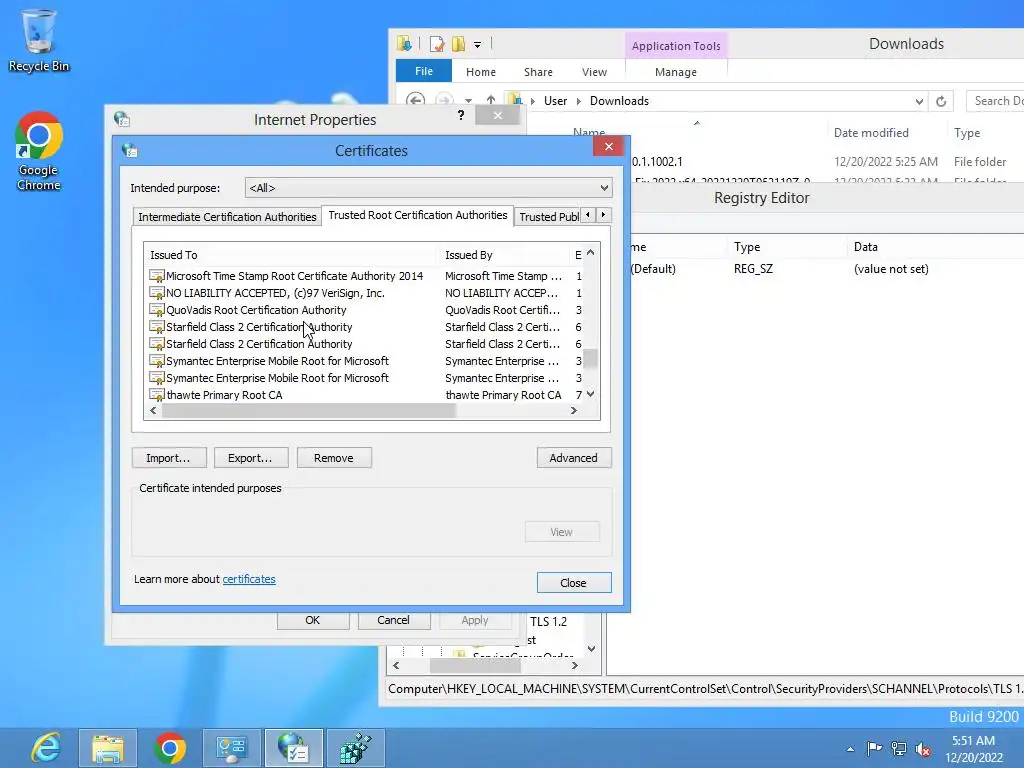
Task: Click Internet Properties title bar icon
Action: pos(121,119)
